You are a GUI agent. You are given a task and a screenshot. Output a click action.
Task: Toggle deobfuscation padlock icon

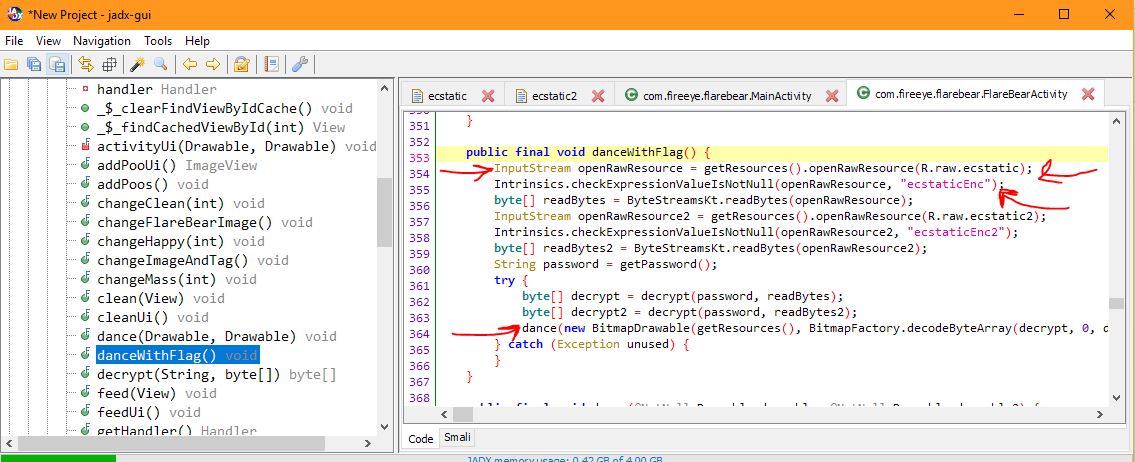pyautogui.click(x=241, y=65)
